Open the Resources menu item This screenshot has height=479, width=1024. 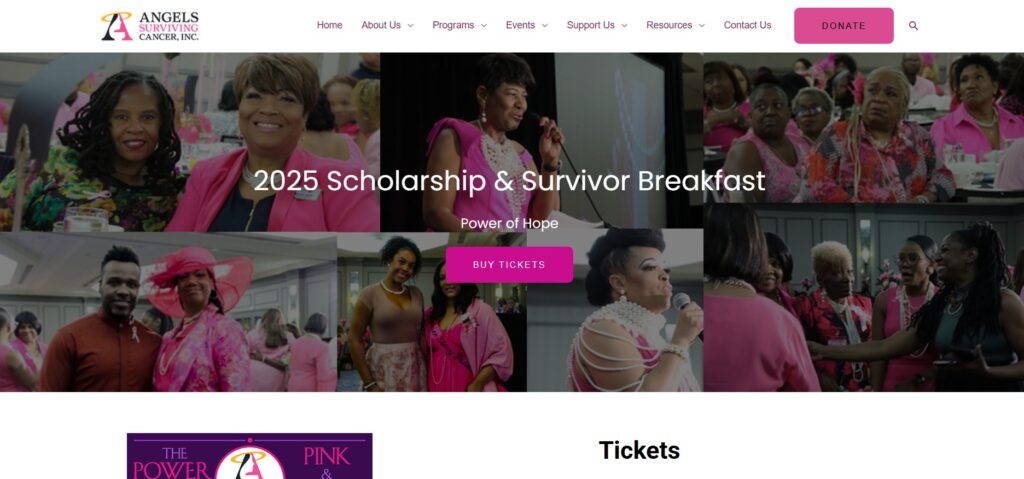[x=669, y=25]
